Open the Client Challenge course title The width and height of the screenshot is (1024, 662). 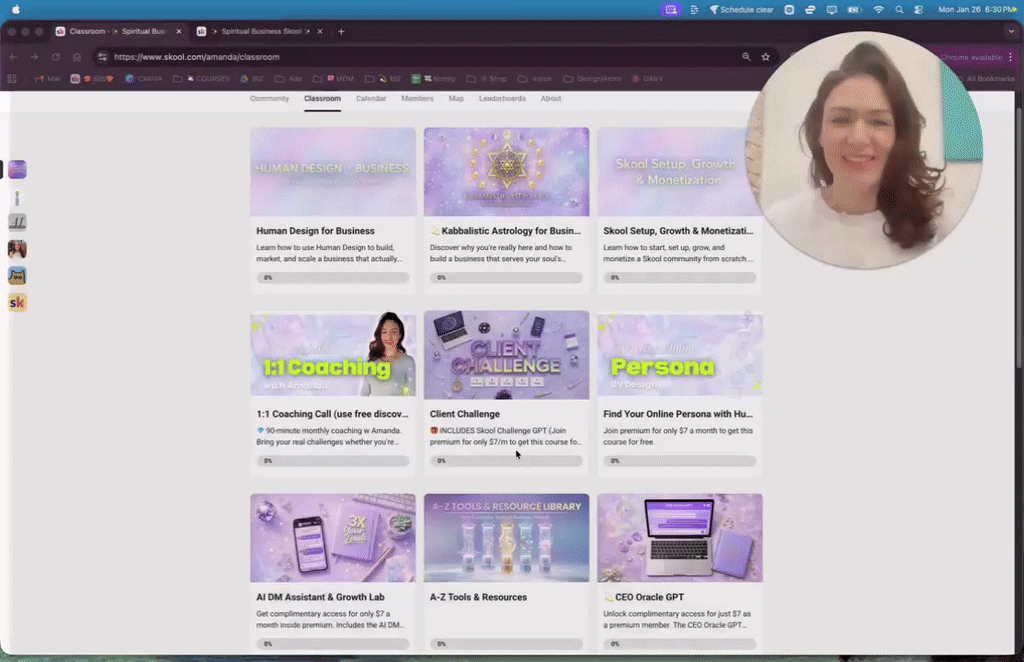[x=464, y=414]
